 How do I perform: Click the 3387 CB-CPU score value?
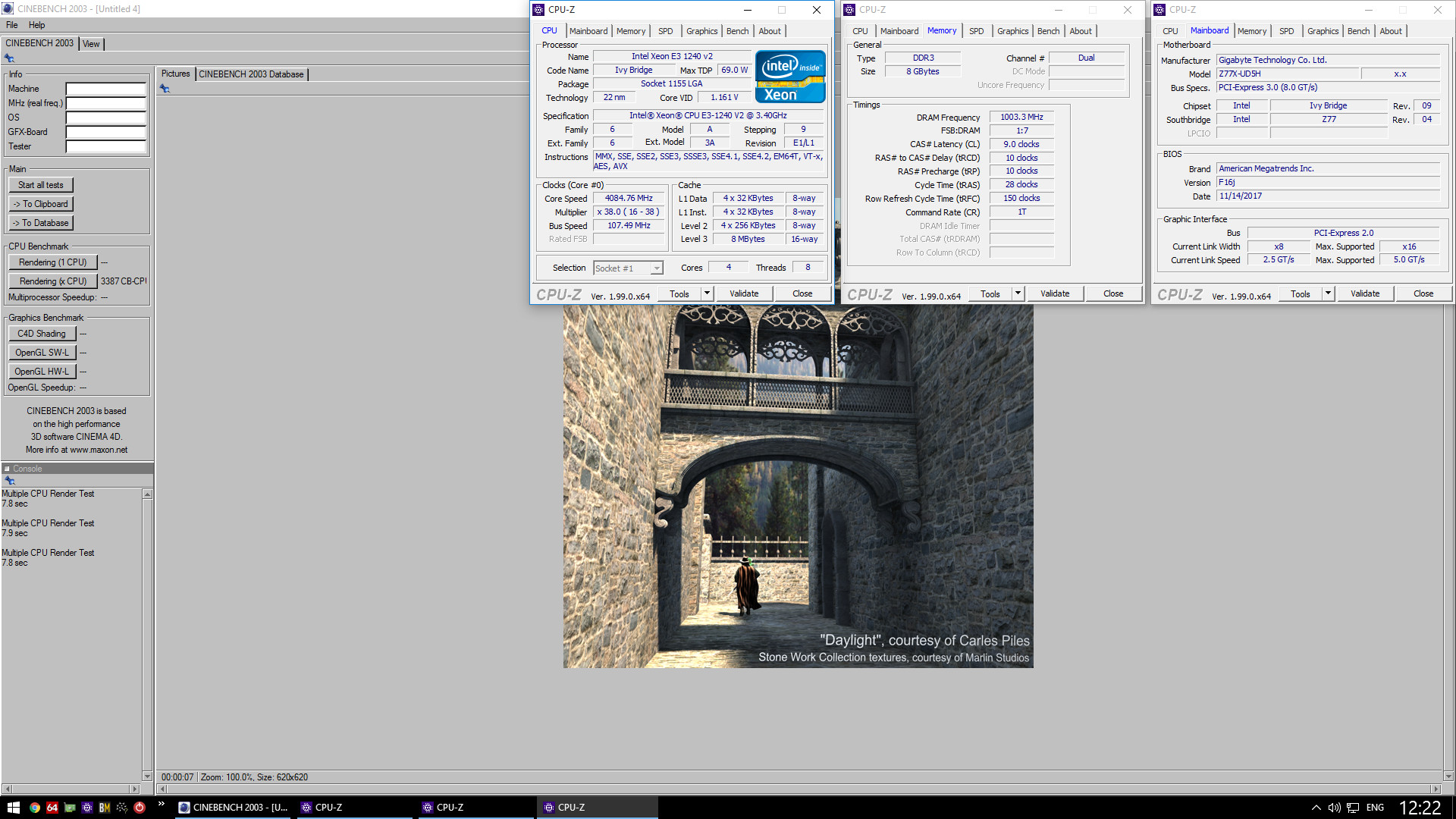pyautogui.click(x=124, y=281)
